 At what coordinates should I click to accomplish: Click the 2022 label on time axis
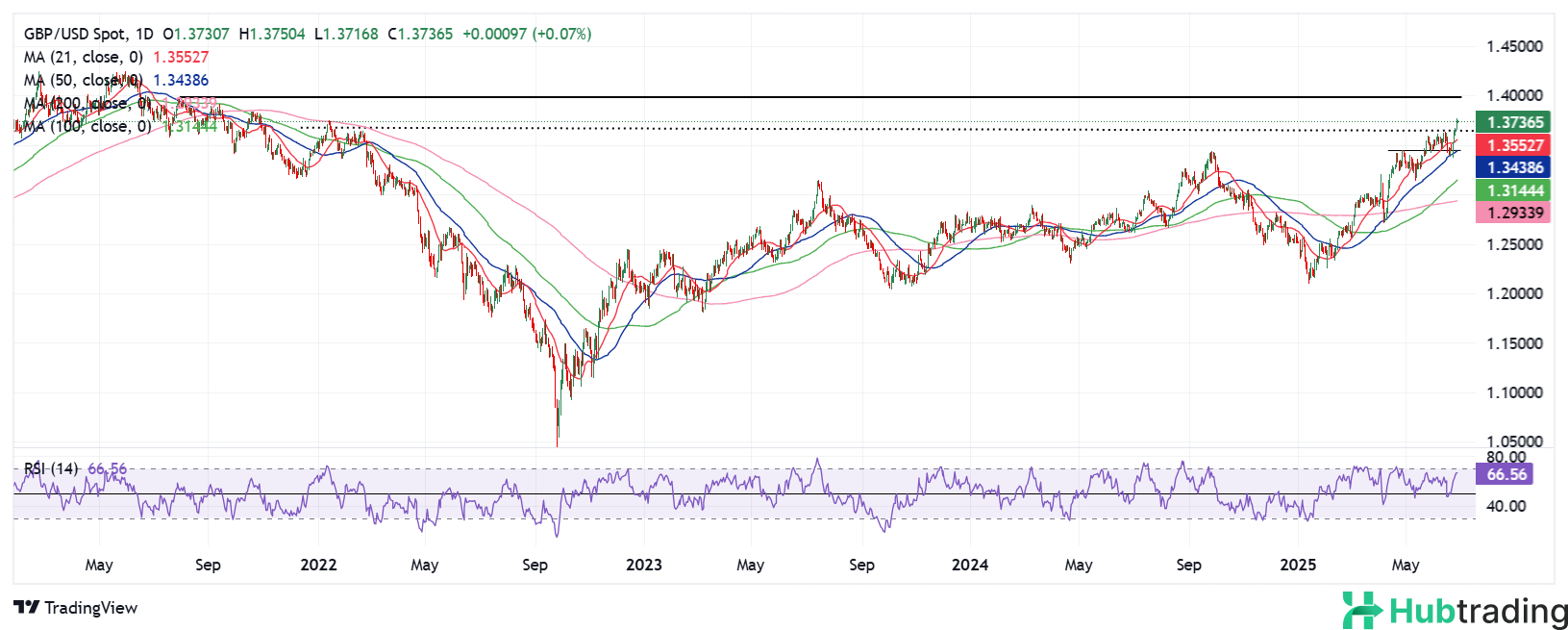click(318, 565)
